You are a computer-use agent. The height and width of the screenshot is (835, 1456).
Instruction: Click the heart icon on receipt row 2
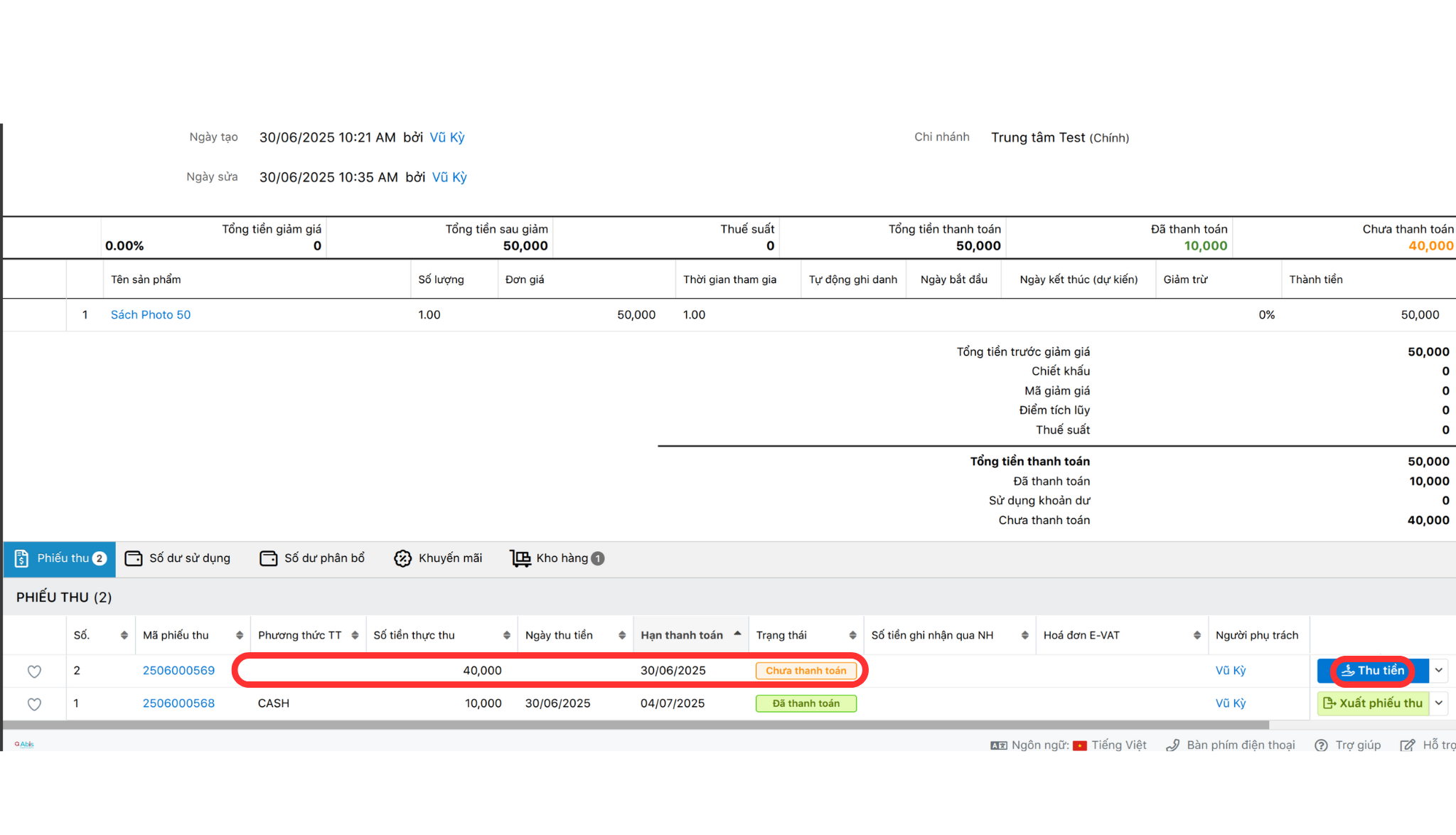(34, 671)
